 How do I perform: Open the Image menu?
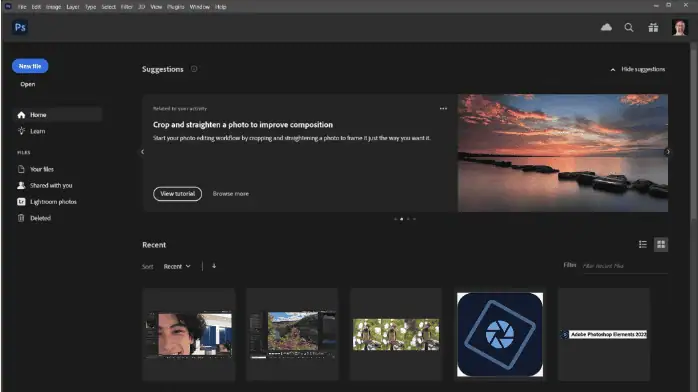(x=53, y=7)
